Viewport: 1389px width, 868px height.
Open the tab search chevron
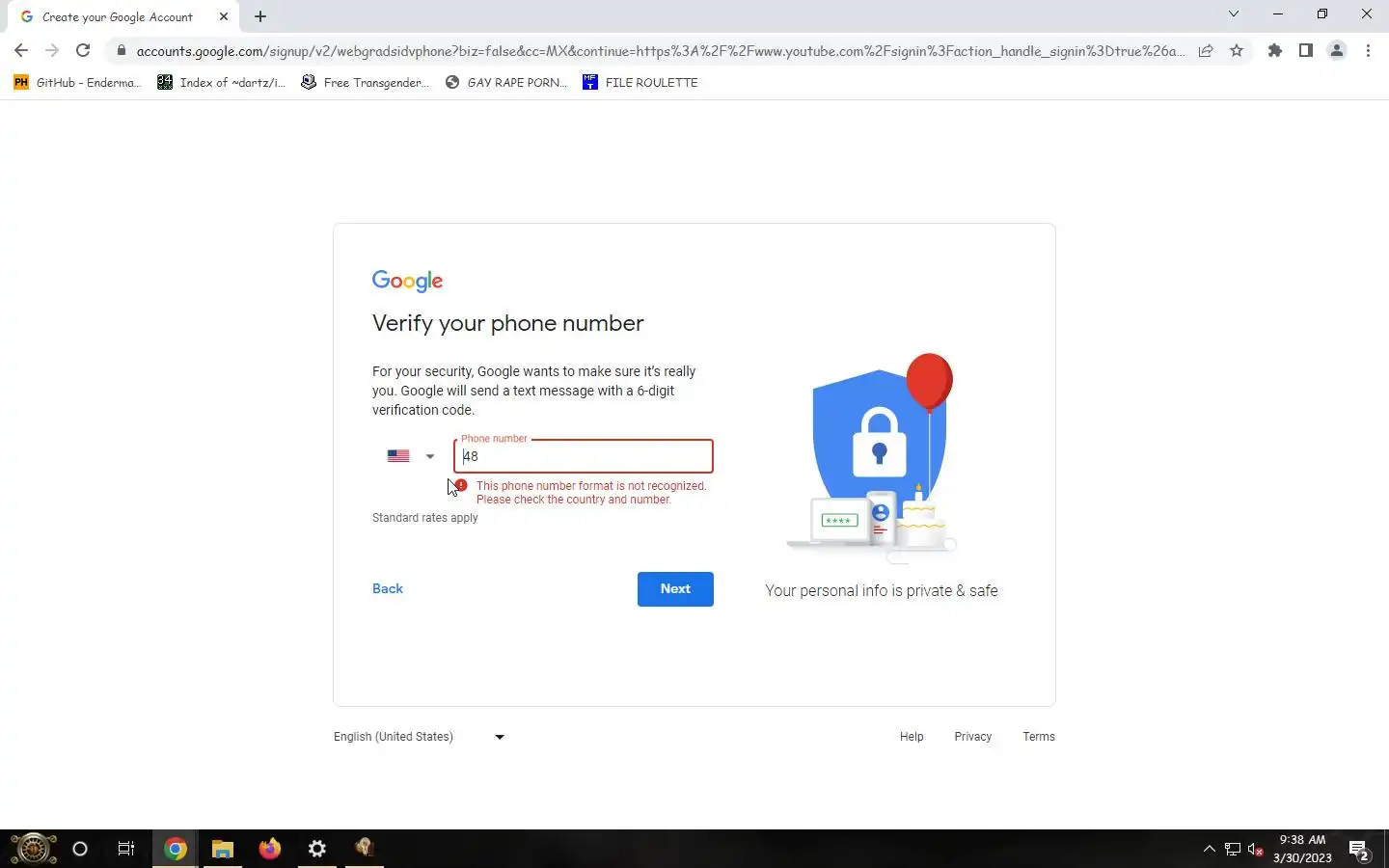click(x=1233, y=14)
